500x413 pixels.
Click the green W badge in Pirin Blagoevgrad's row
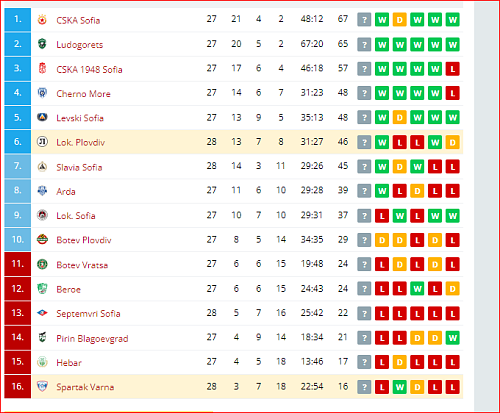coord(452,338)
